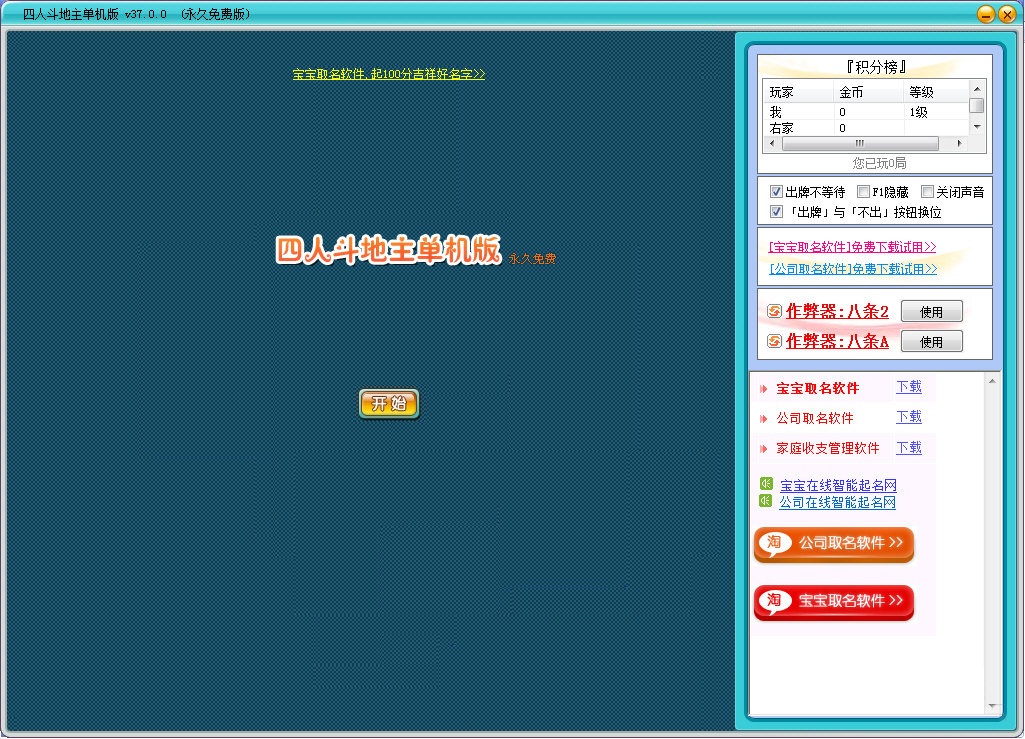
Task: Click scoreboard scroll left arrow
Action: [x=772, y=143]
